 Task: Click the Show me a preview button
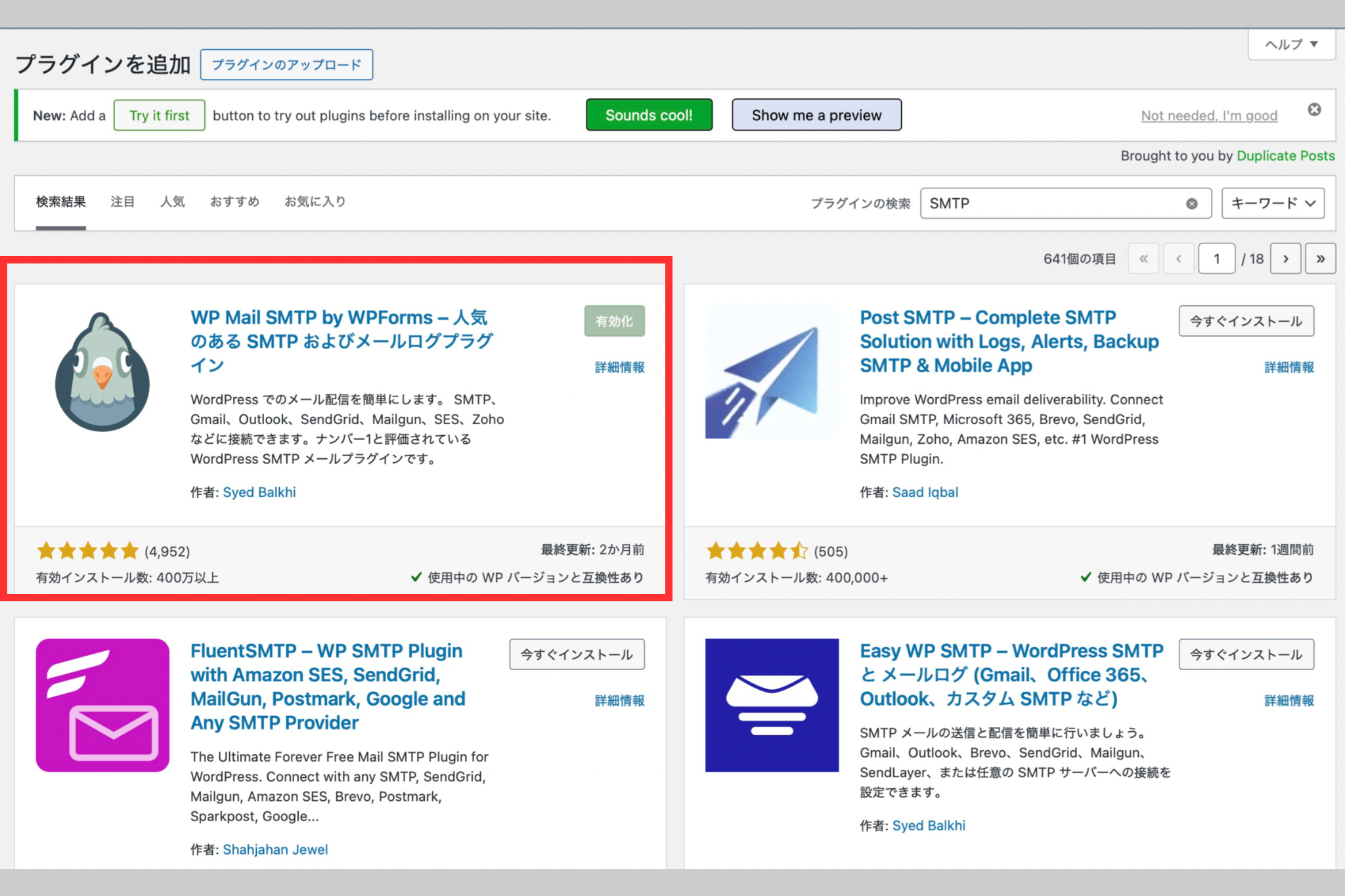click(816, 116)
